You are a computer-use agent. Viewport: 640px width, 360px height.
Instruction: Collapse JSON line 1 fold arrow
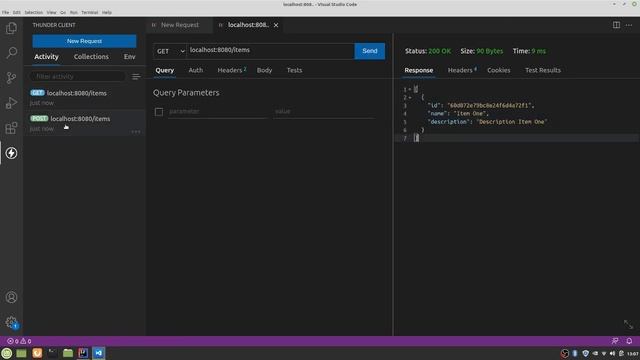[x=410, y=89]
